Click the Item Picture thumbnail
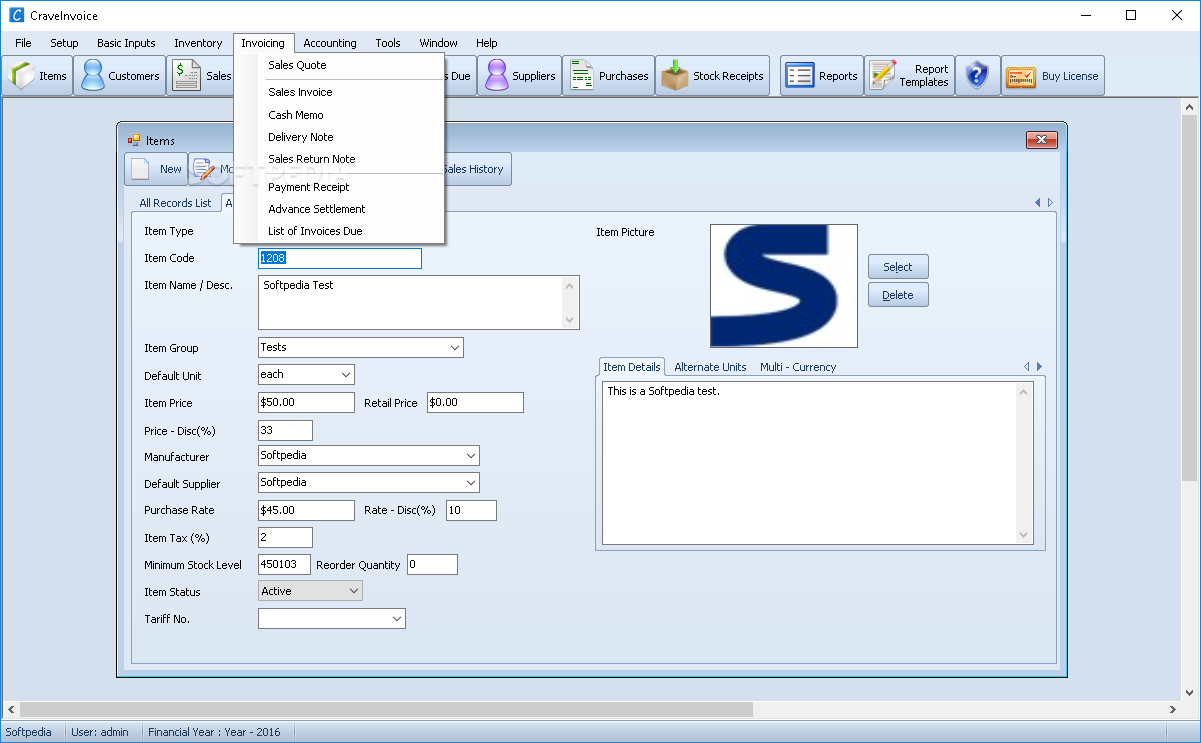Screen dimensions: 1201x743 click(784, 286)
